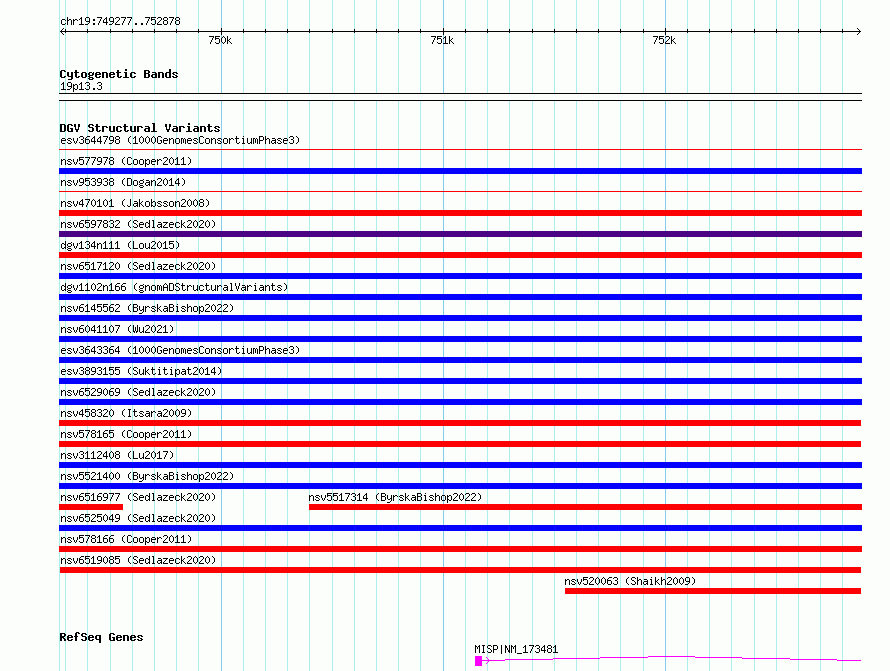Click the 751k ruler mark

pyautogui.click(x=442, y=40)
